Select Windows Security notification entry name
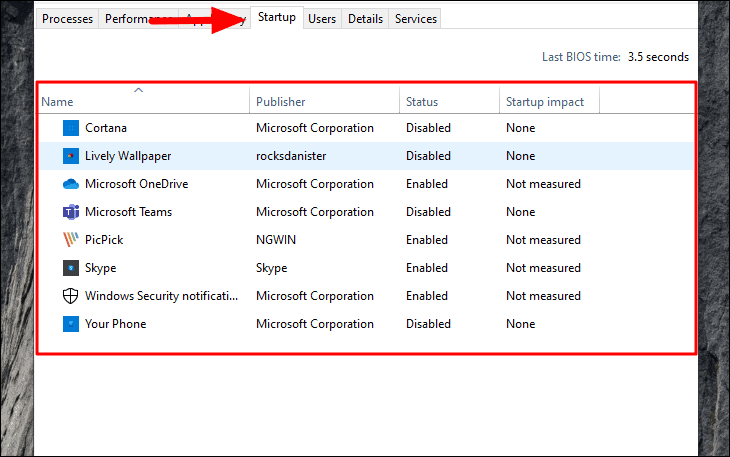The width and height of the screenshot is (730, 457). click(161, 296)
